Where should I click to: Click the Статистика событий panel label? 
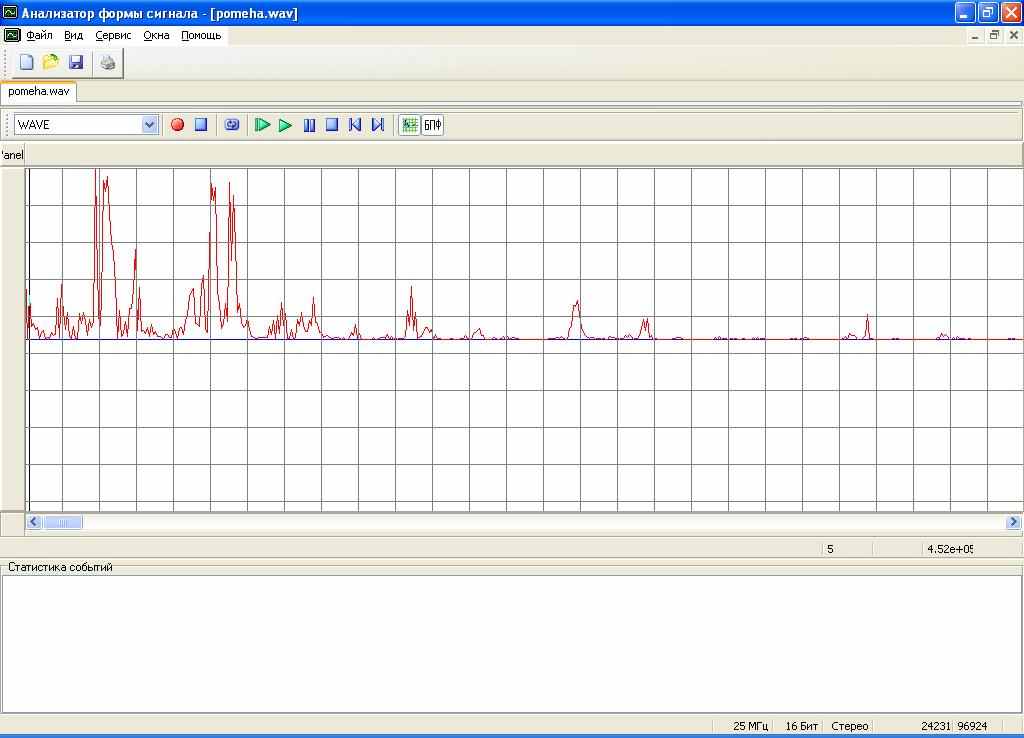pos(60,567)
